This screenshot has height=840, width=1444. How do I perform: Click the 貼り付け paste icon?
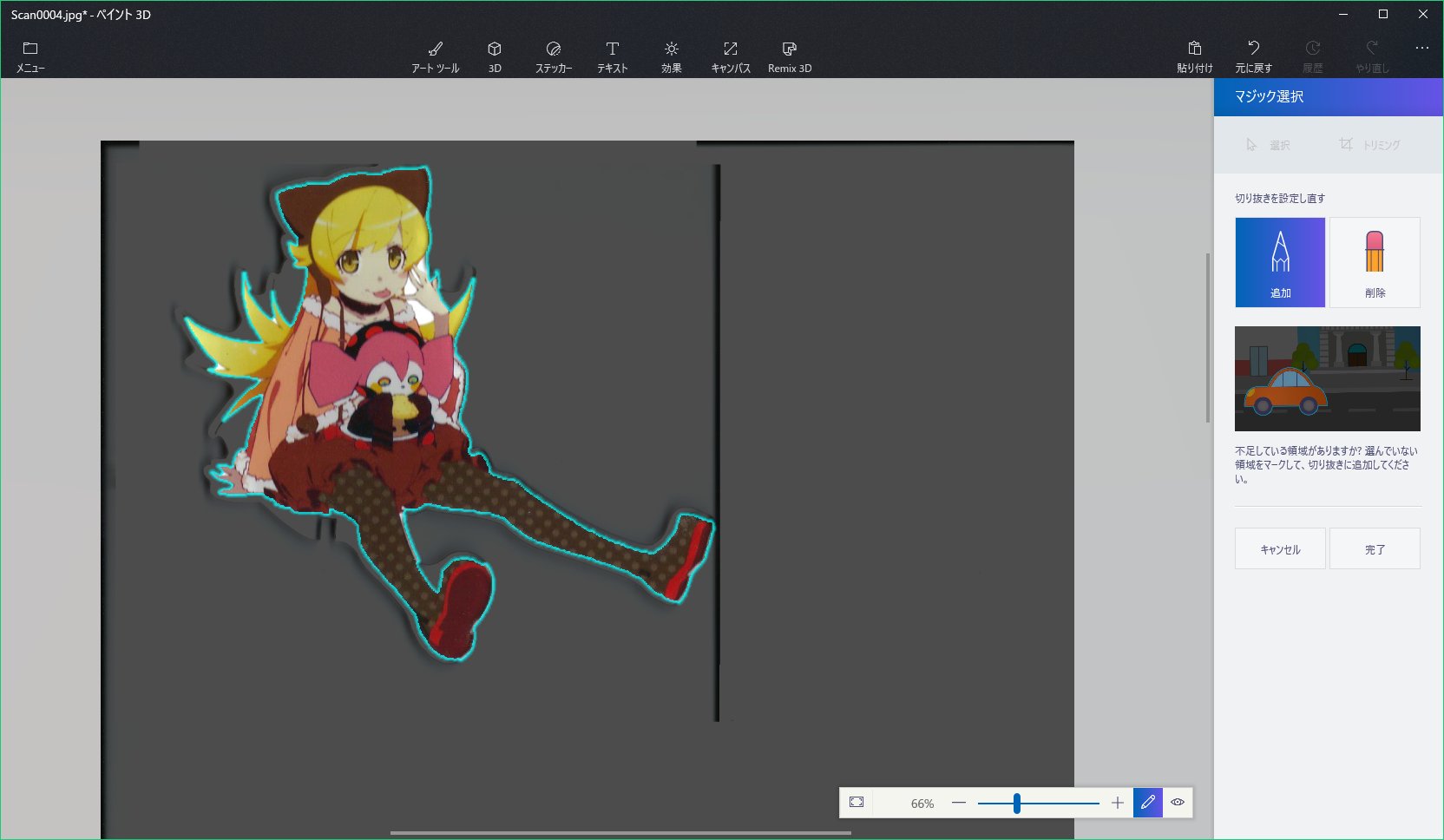(x=1195, y=56)
